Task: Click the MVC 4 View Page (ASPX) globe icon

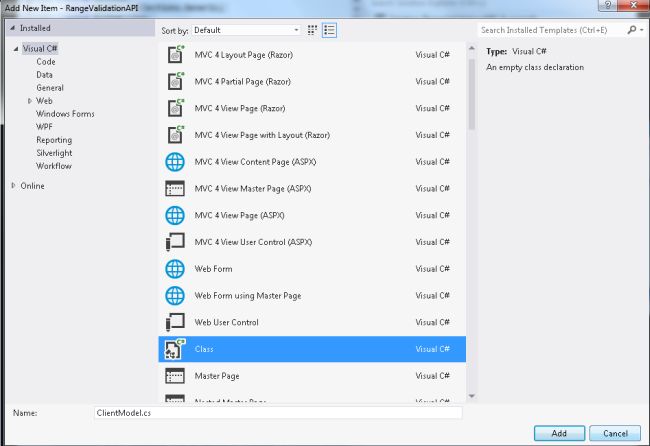Action: [x=175, y=215]
